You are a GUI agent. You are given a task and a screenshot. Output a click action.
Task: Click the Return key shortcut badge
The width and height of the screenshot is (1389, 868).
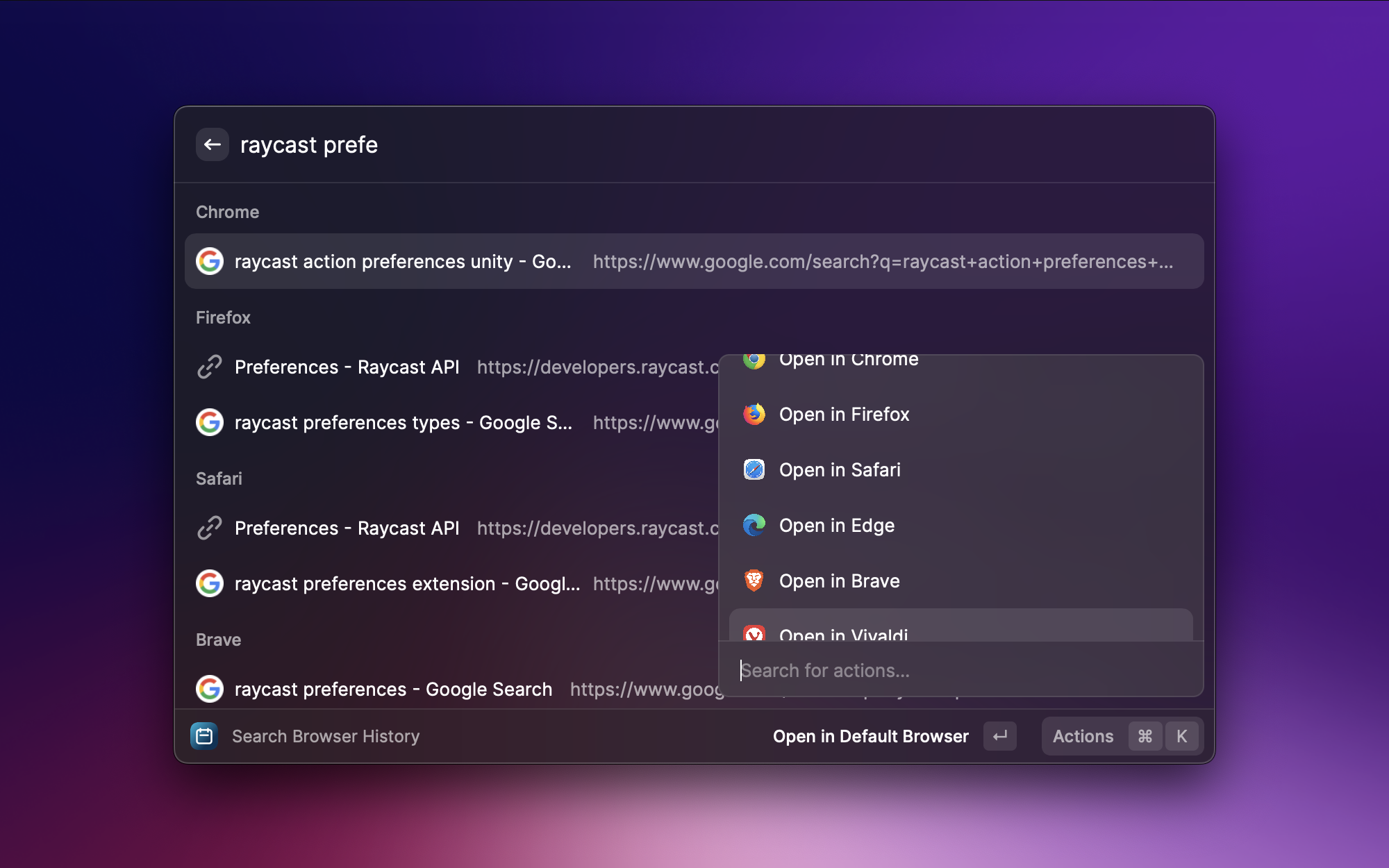[x=999, y=736]
